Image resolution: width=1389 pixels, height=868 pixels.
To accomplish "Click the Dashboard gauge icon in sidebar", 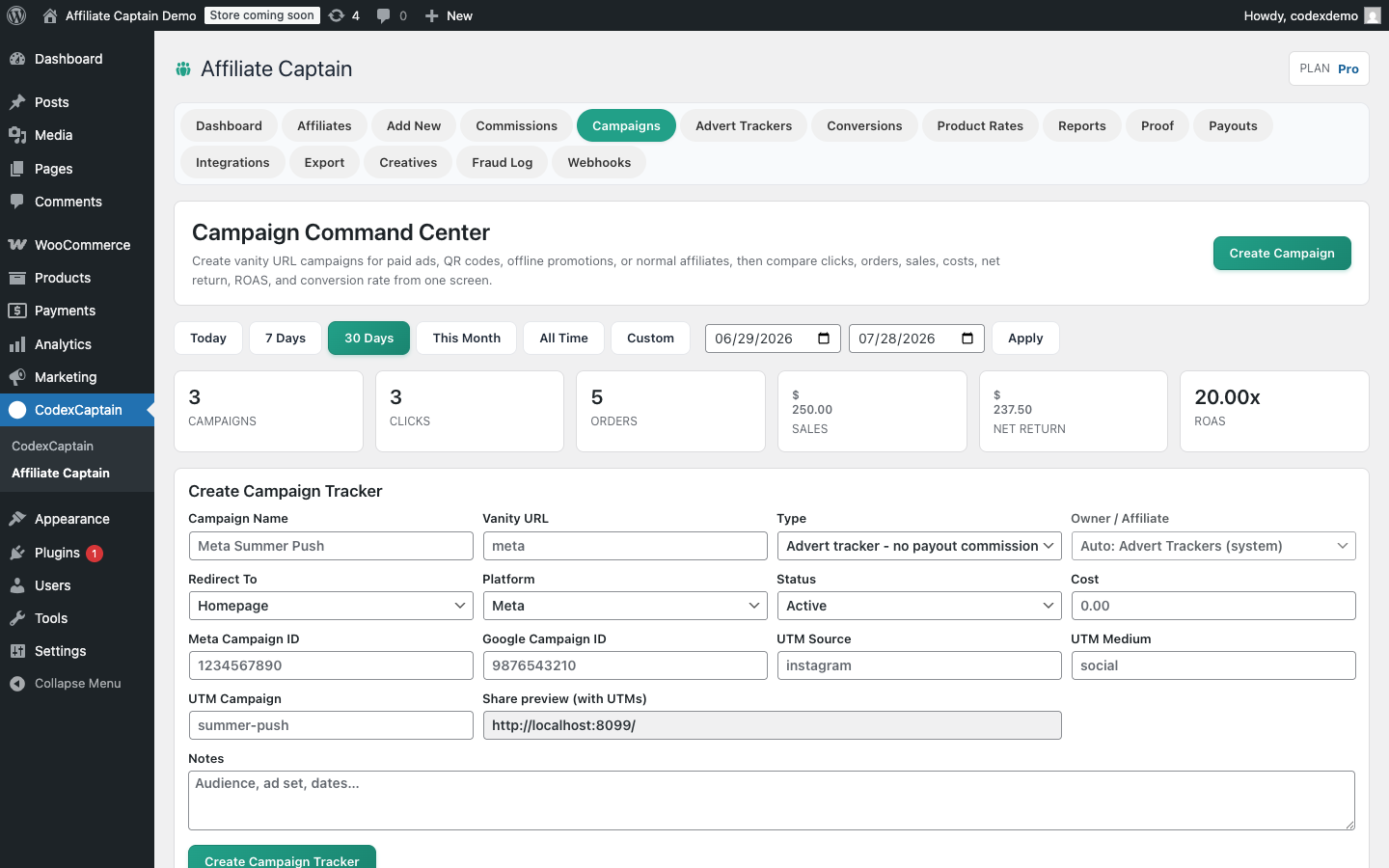I will 17,59.
